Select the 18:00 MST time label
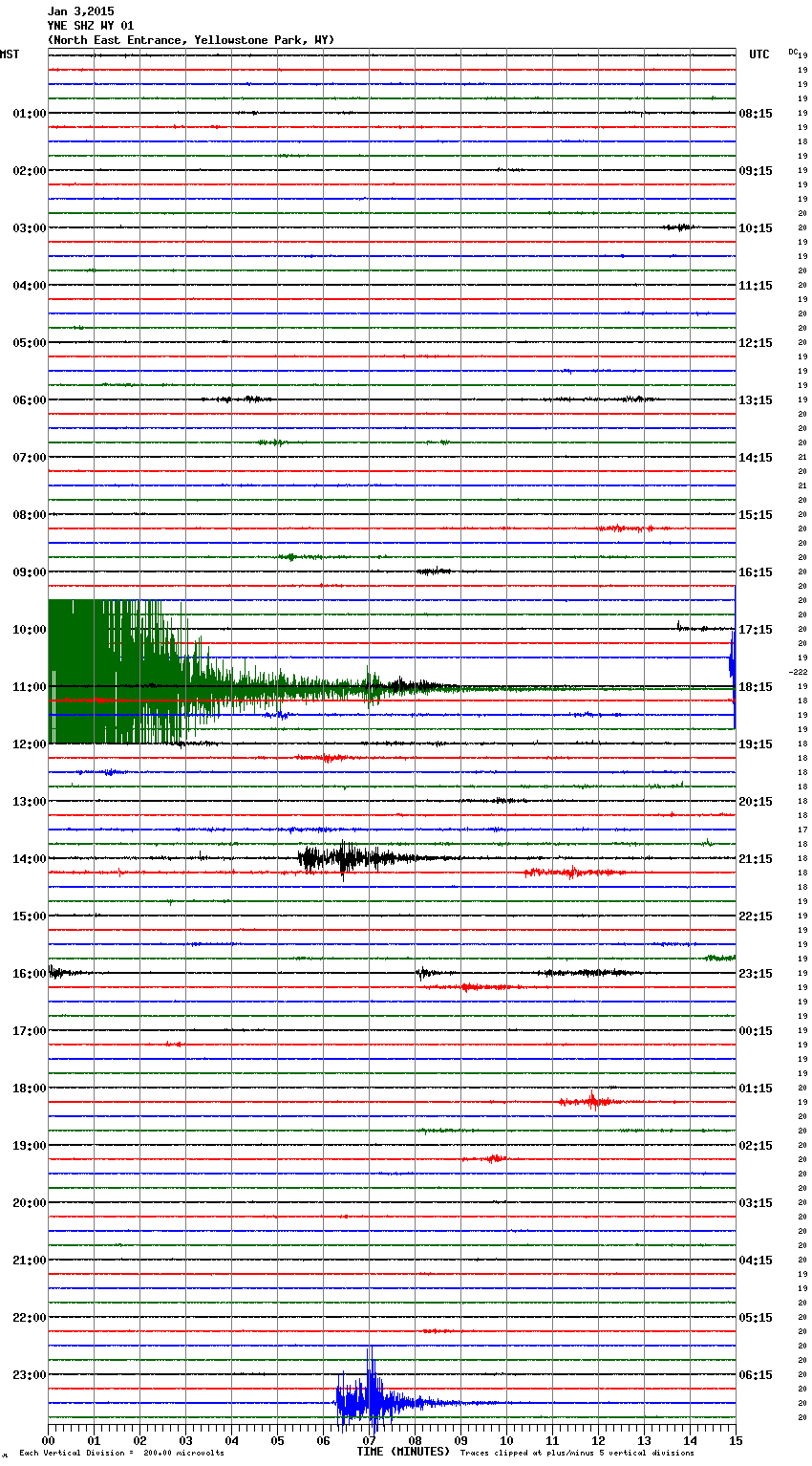This screenshot has height=1466, width=812. [x=30, y=1089]
